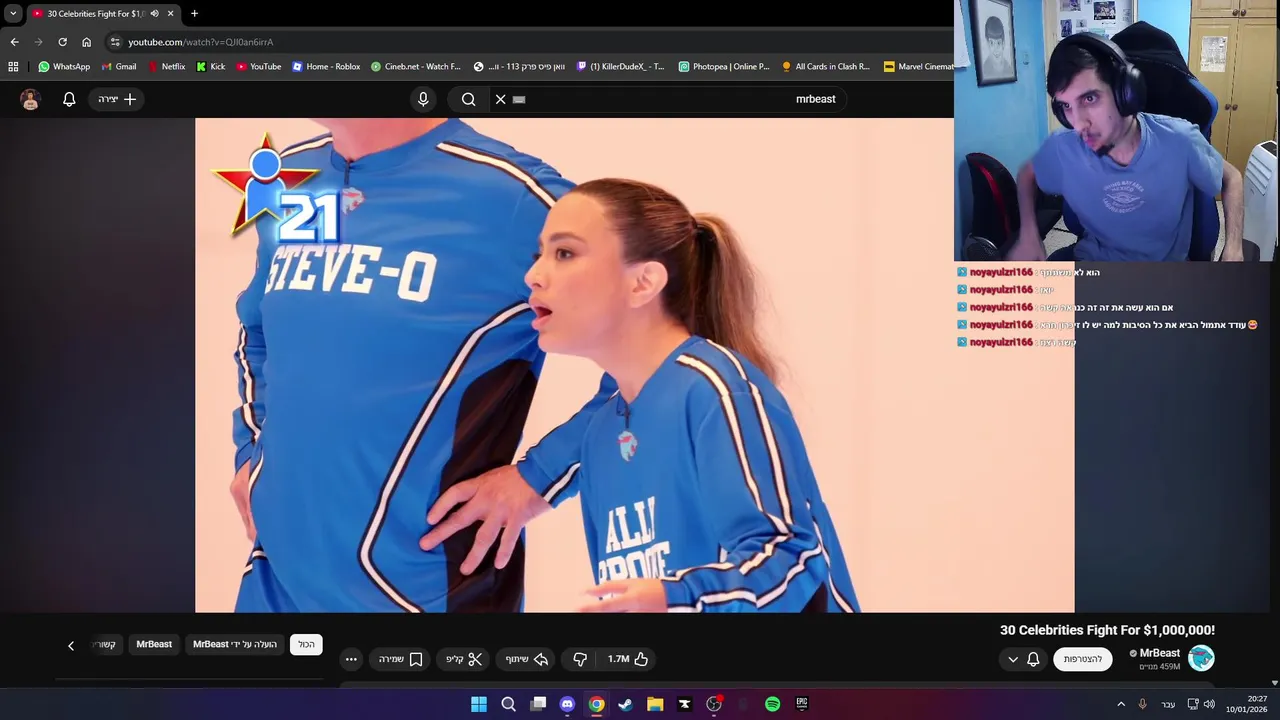1280x720 pixels.
Task: Open the Photopea bookmark
Action: 724,67
